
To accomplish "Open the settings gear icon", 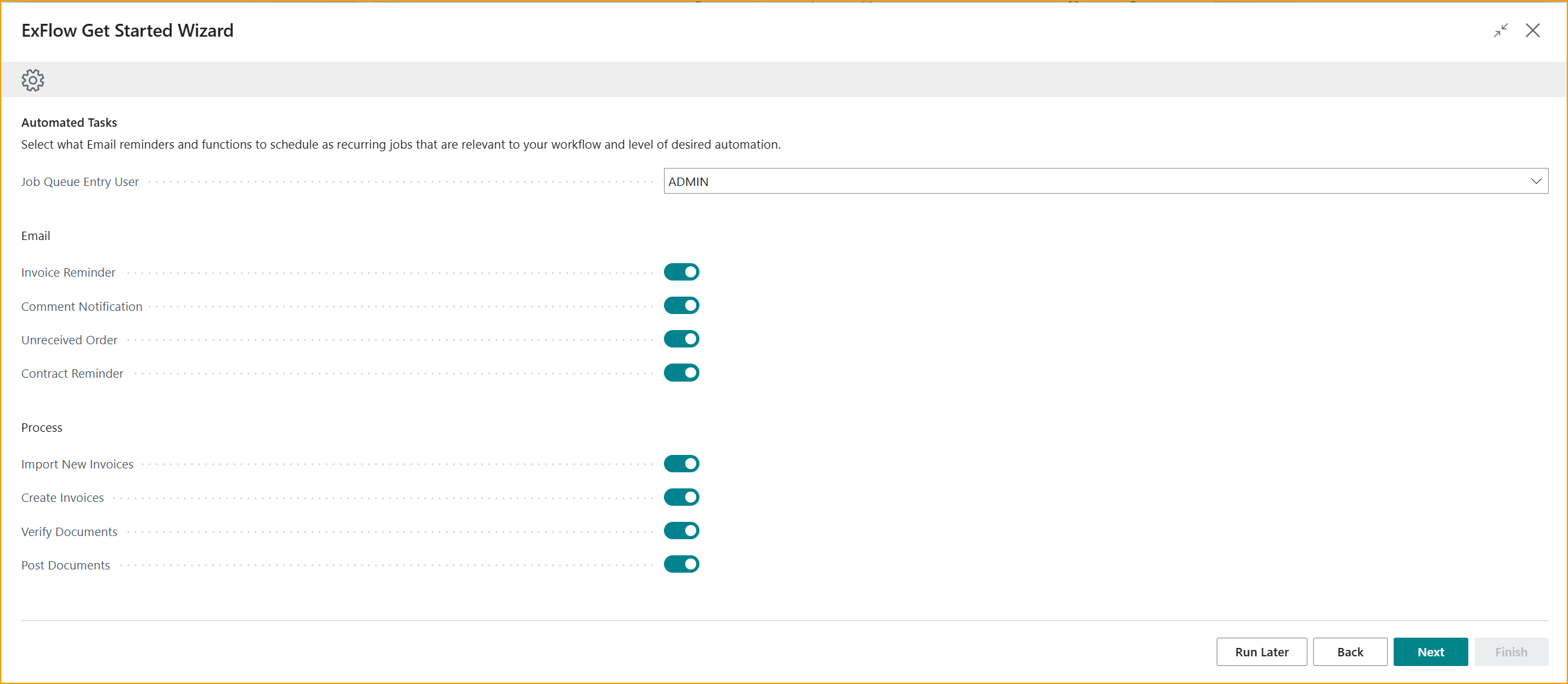I will point(32,80).
